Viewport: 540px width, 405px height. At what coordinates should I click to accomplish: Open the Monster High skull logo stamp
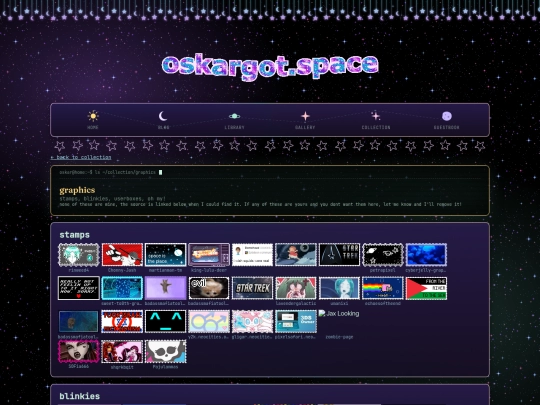tap(165, 352)
